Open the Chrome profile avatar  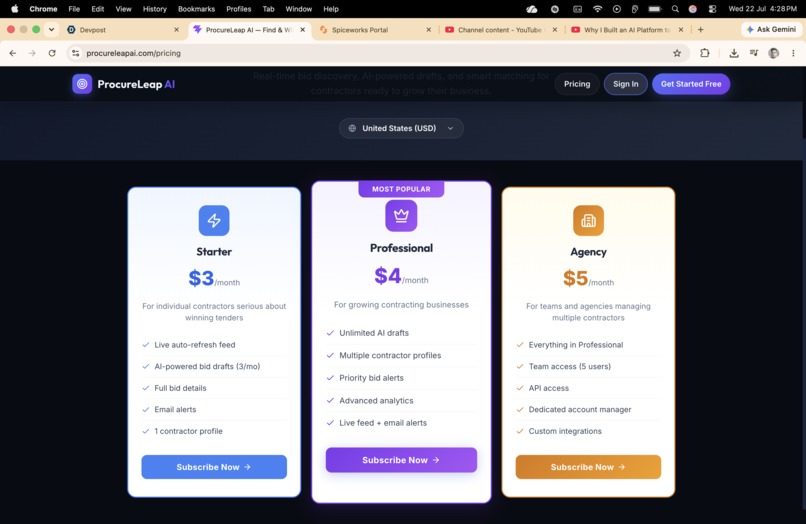[x=774, y=53]
